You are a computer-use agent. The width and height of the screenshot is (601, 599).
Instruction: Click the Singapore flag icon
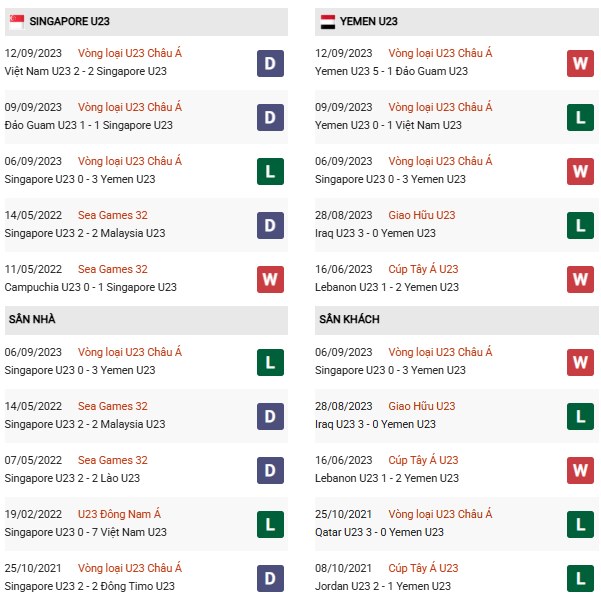click(x=16, y=20)
